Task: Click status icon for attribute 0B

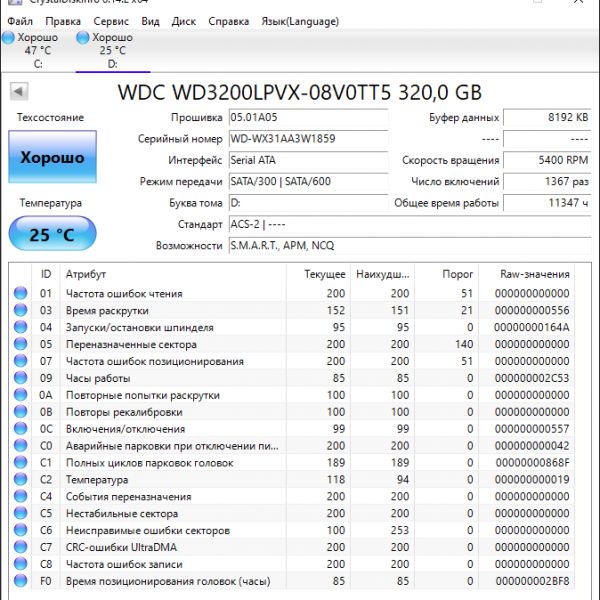Action: (x=20, y=412)
